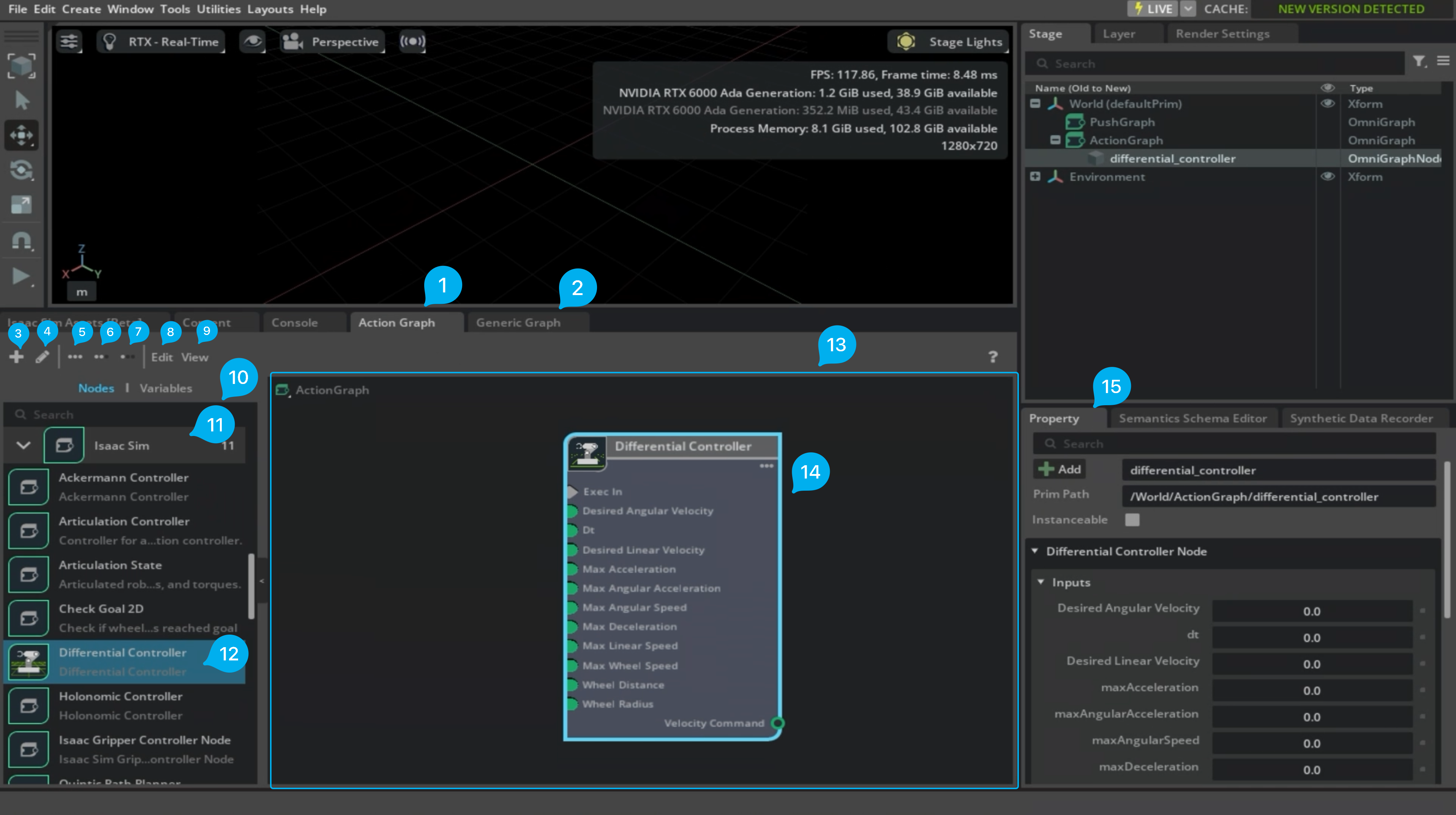1456x815 pixels.
Task: Click the Stage panel search field
Action: click(1215, 64)
